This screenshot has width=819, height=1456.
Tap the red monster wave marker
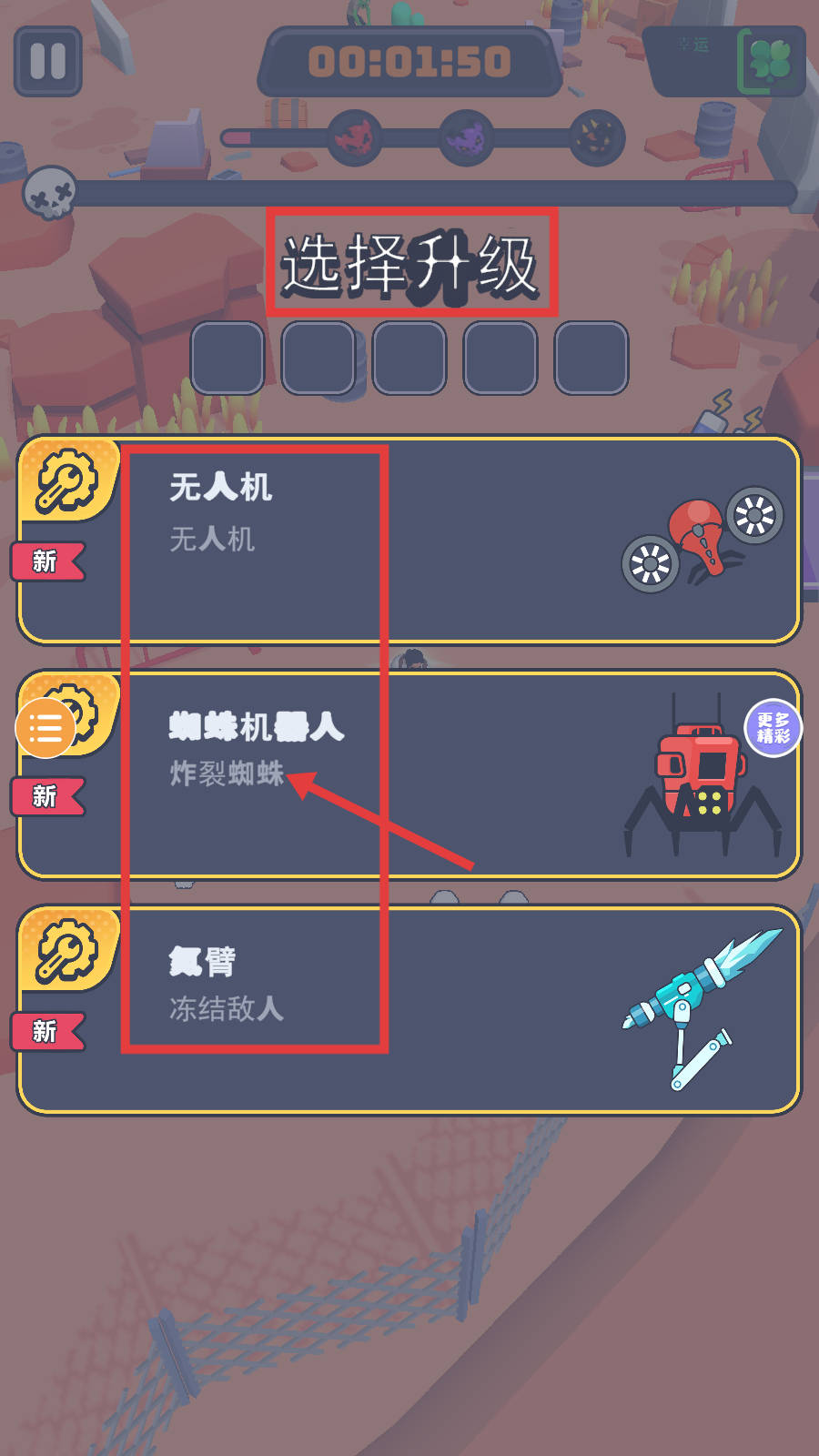click(355, 137)
